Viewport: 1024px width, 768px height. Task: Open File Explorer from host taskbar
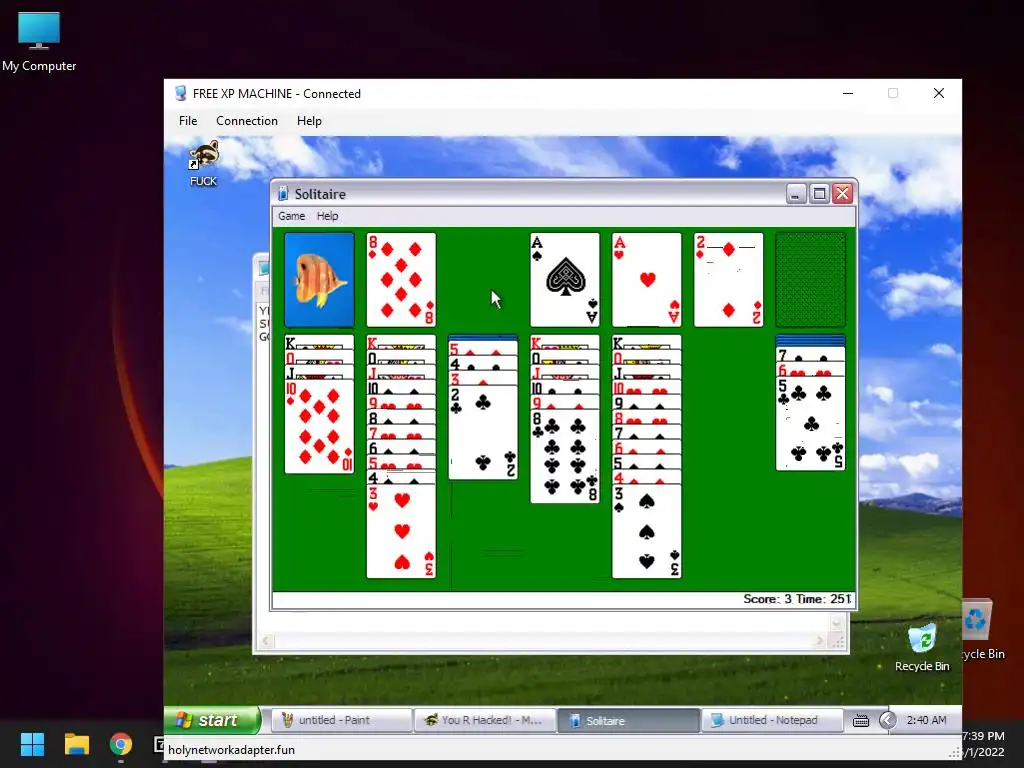point(76,744)
